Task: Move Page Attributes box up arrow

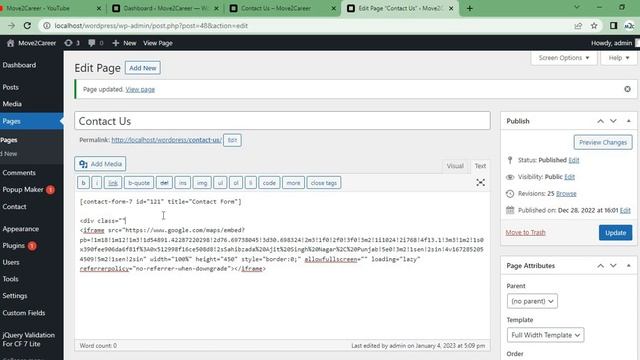Action: (x=600, y=266)
